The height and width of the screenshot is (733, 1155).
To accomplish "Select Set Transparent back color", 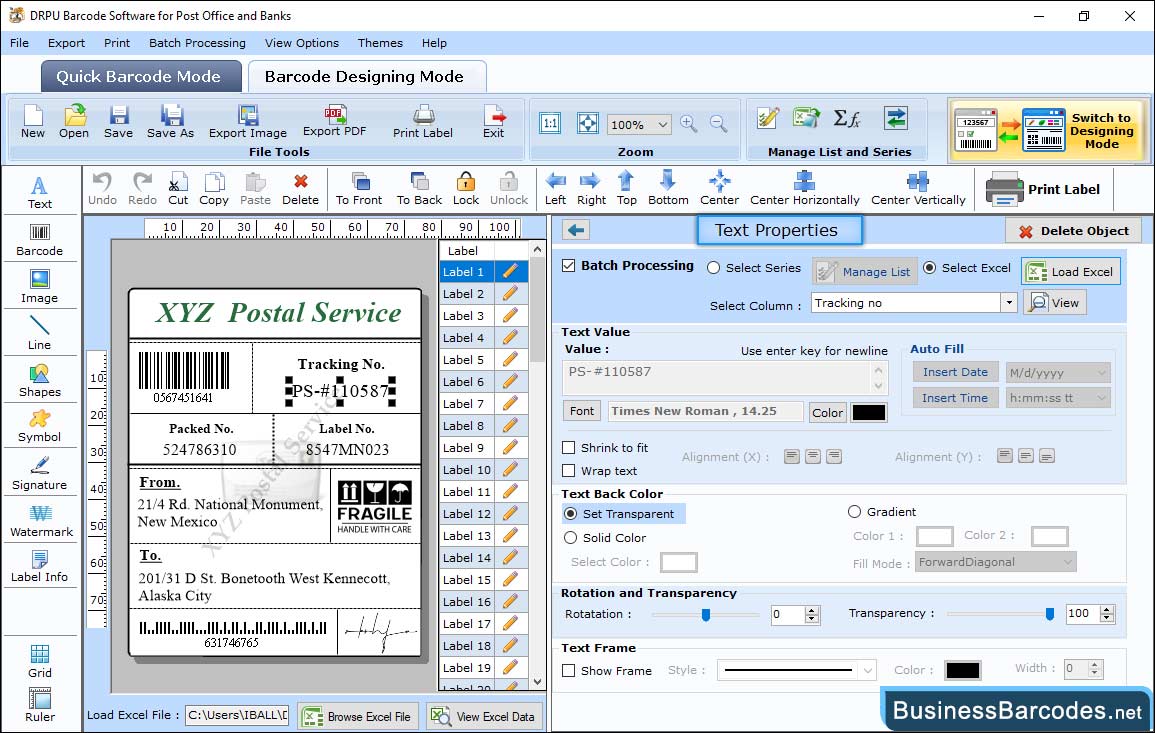I will pyautogui.click(x=570, y=513).
